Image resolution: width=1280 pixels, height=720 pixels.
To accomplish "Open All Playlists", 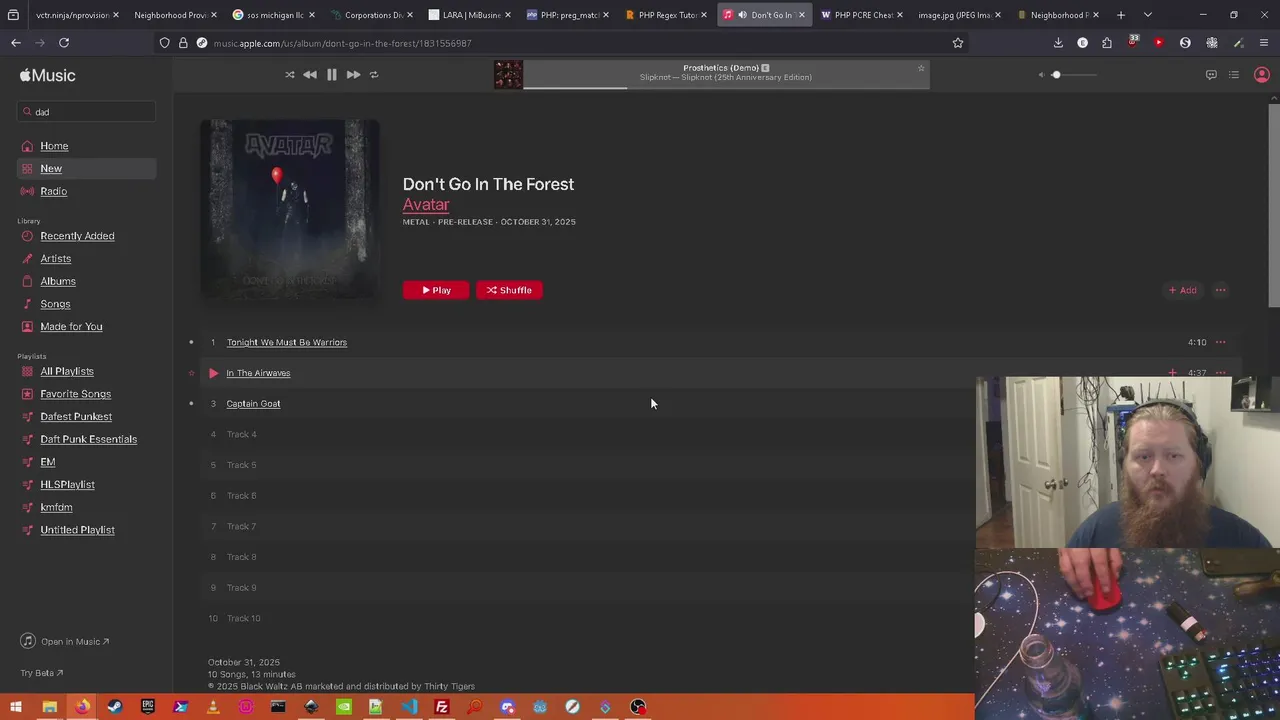I will 67,371.
